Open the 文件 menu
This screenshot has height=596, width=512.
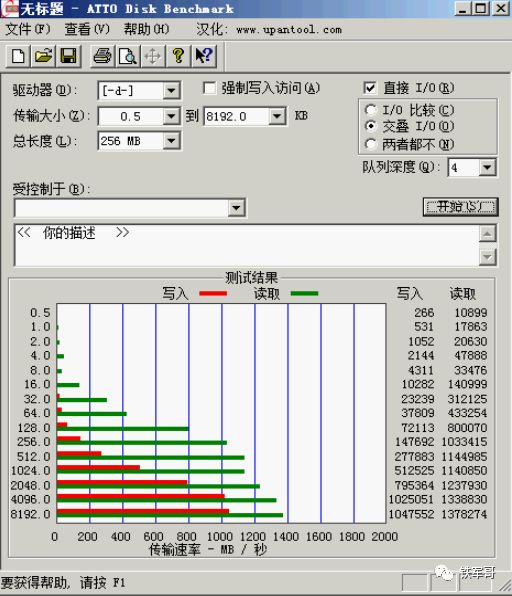[x=28, y=29]
